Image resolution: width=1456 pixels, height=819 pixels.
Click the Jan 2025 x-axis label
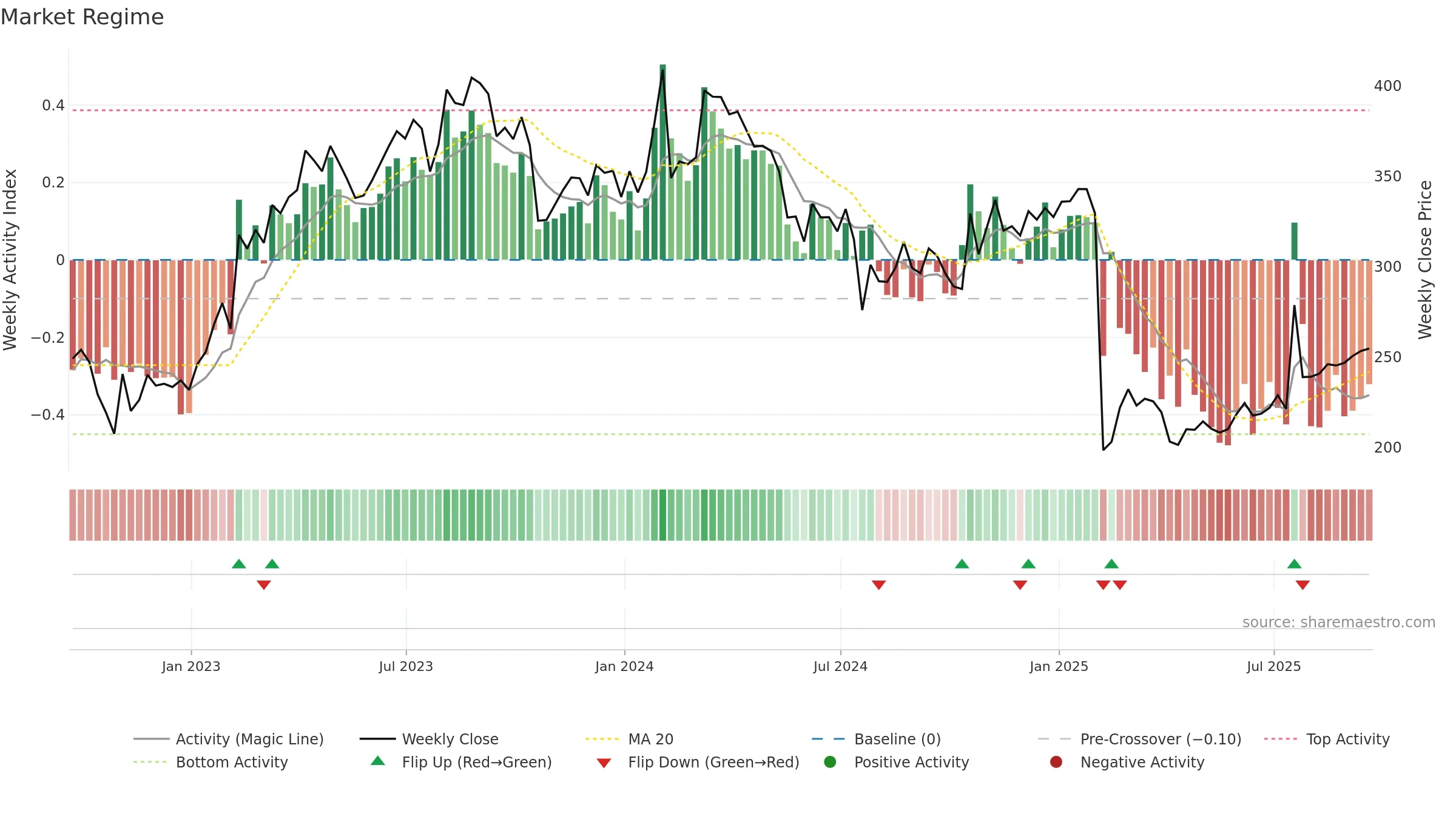[1059, 666]
